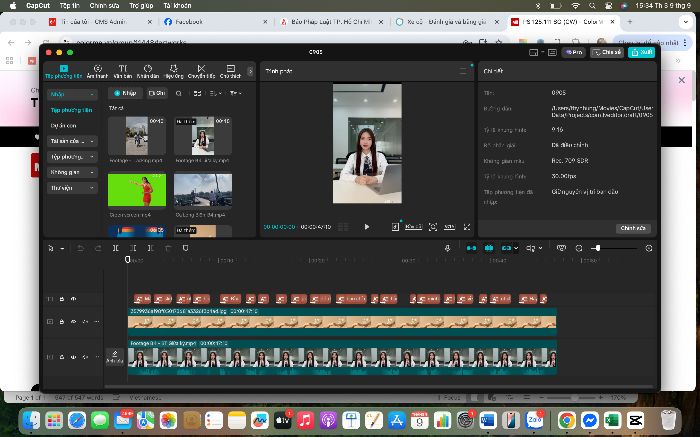700x437 pixels.
Task: Toggle auto snapping in timeline
Action: (x=489, y=248)
